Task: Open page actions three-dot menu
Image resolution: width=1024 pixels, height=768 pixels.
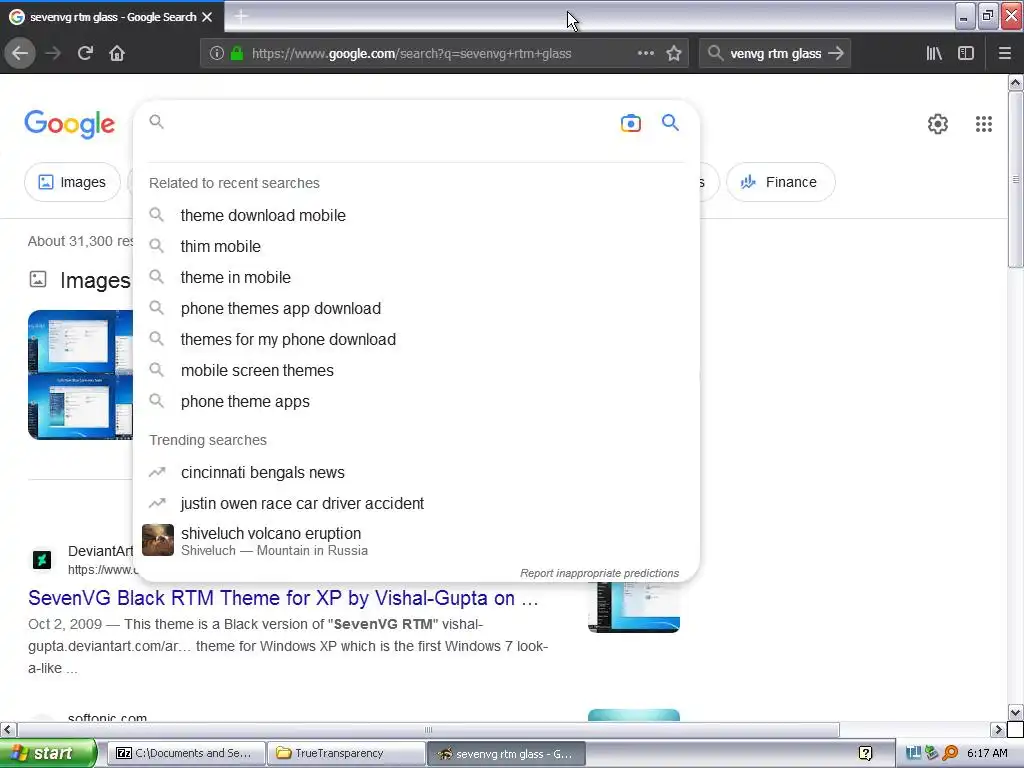Action: 645,54
